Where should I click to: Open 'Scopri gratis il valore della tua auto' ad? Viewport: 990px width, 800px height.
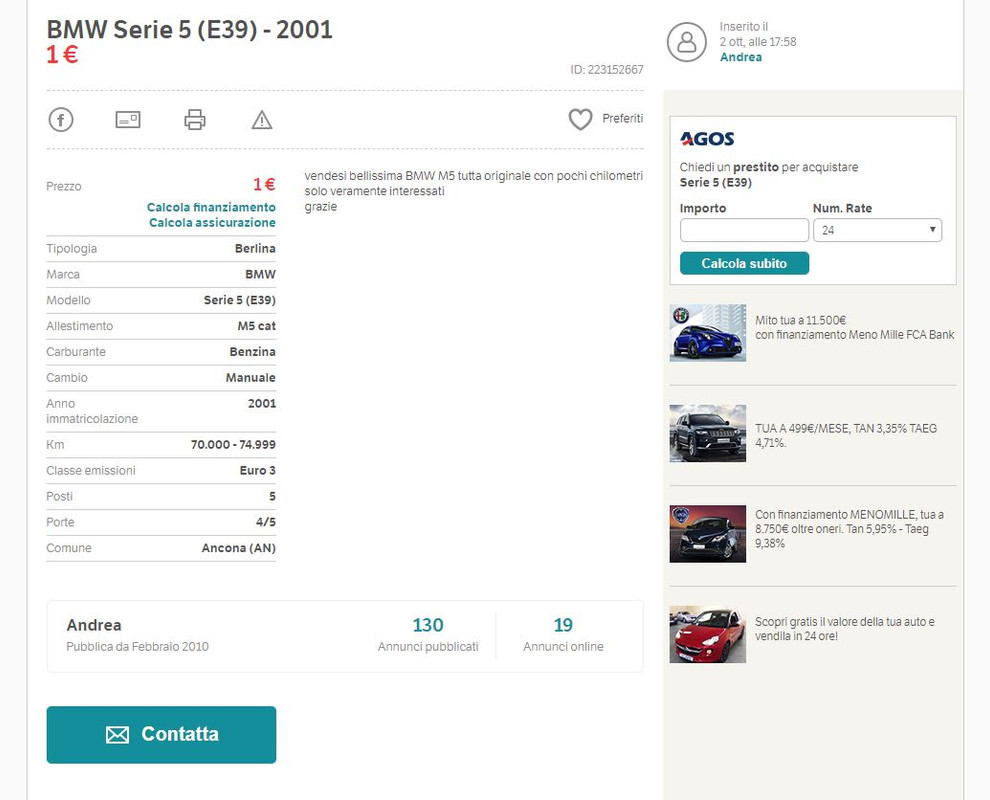(x=845, y=629)
